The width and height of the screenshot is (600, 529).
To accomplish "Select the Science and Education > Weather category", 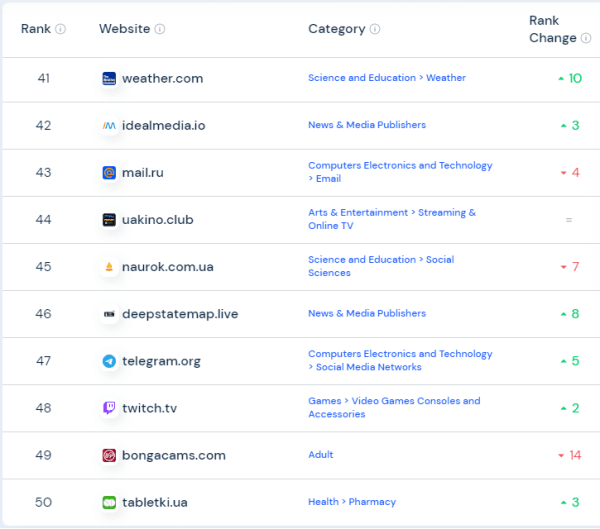I will tap(386, 78).
